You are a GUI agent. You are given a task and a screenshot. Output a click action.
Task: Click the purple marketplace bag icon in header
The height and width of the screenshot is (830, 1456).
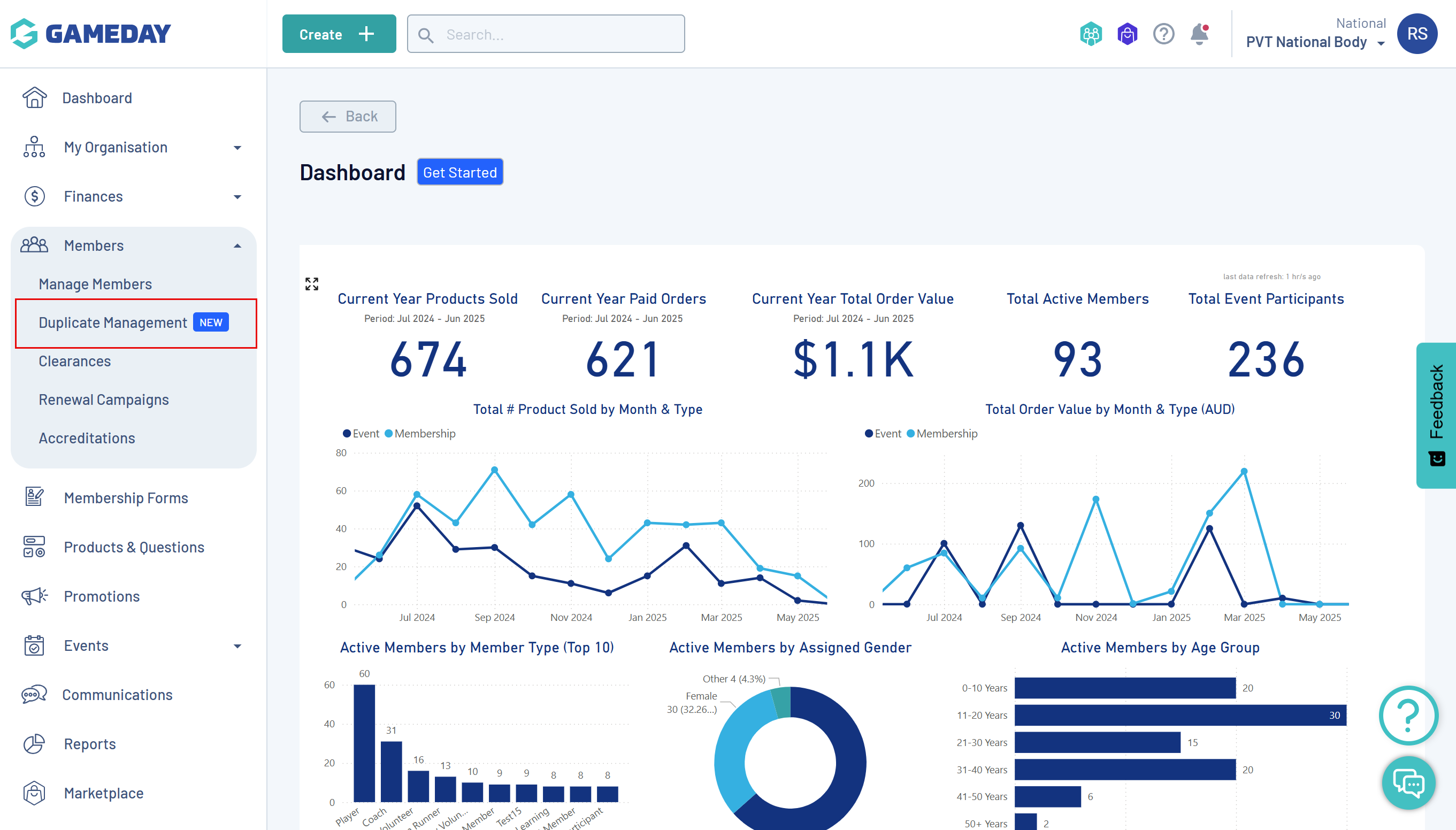[x=1127, y=34]
